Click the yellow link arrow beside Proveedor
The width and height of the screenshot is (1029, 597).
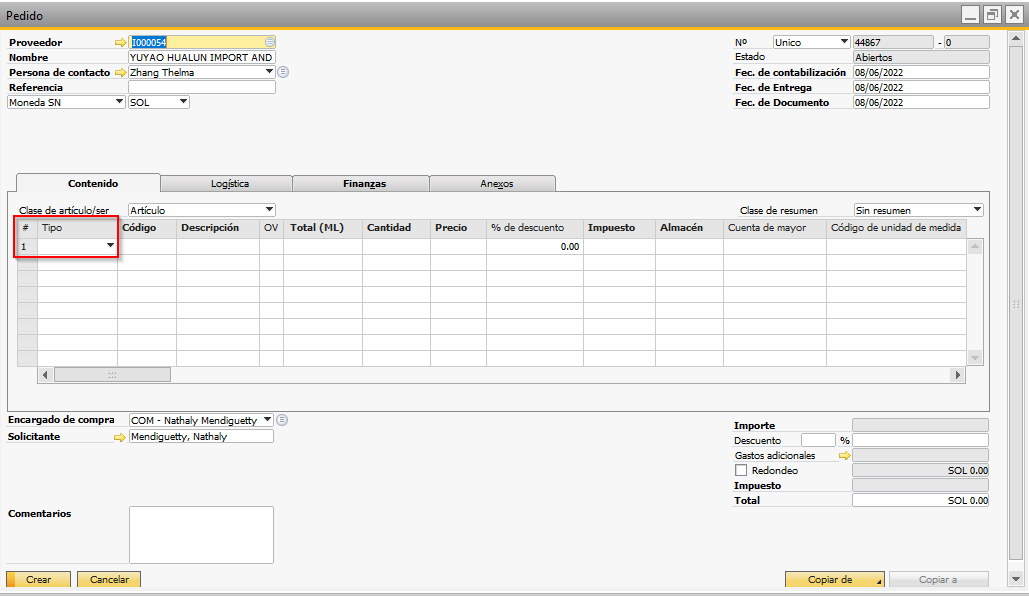click(x=121, y=42)
